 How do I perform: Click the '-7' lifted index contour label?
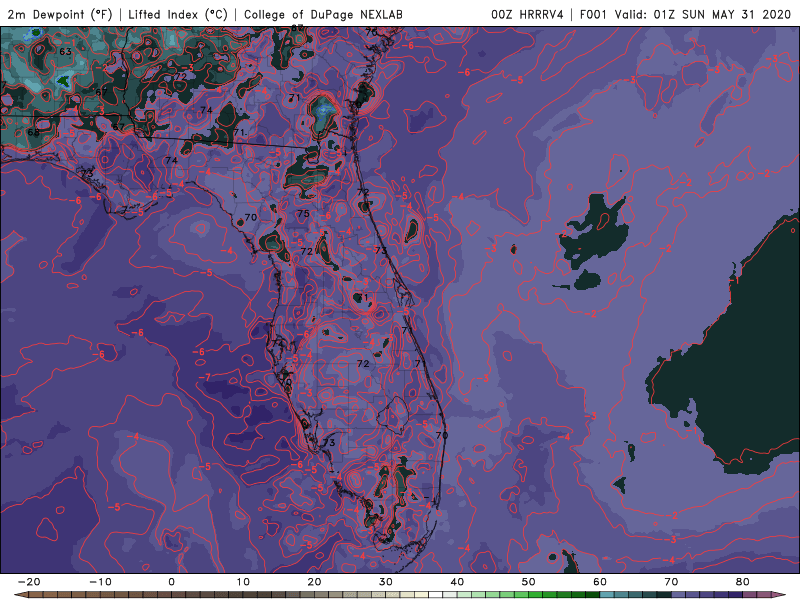pos(204,377)
